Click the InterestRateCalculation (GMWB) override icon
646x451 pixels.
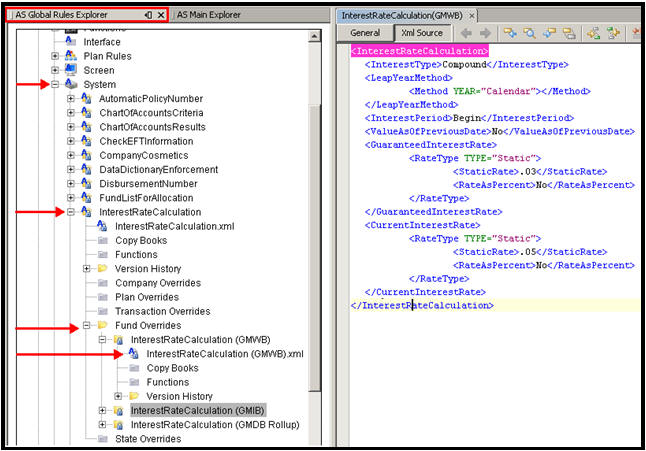tap(119, 339)
